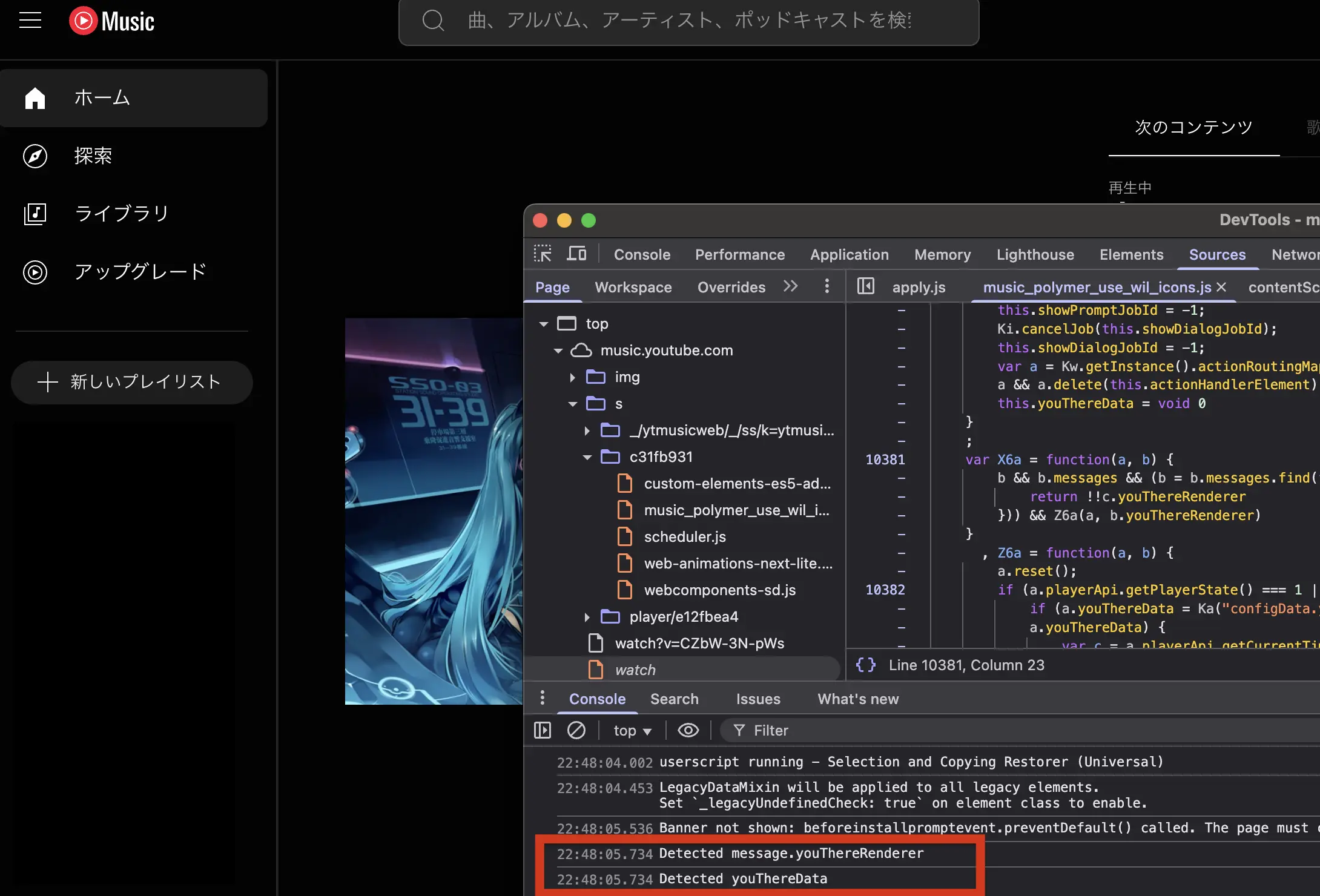Screen dimensions: 1320x896
Task: Create a live expression eye icon
Action: pos(688,731)
